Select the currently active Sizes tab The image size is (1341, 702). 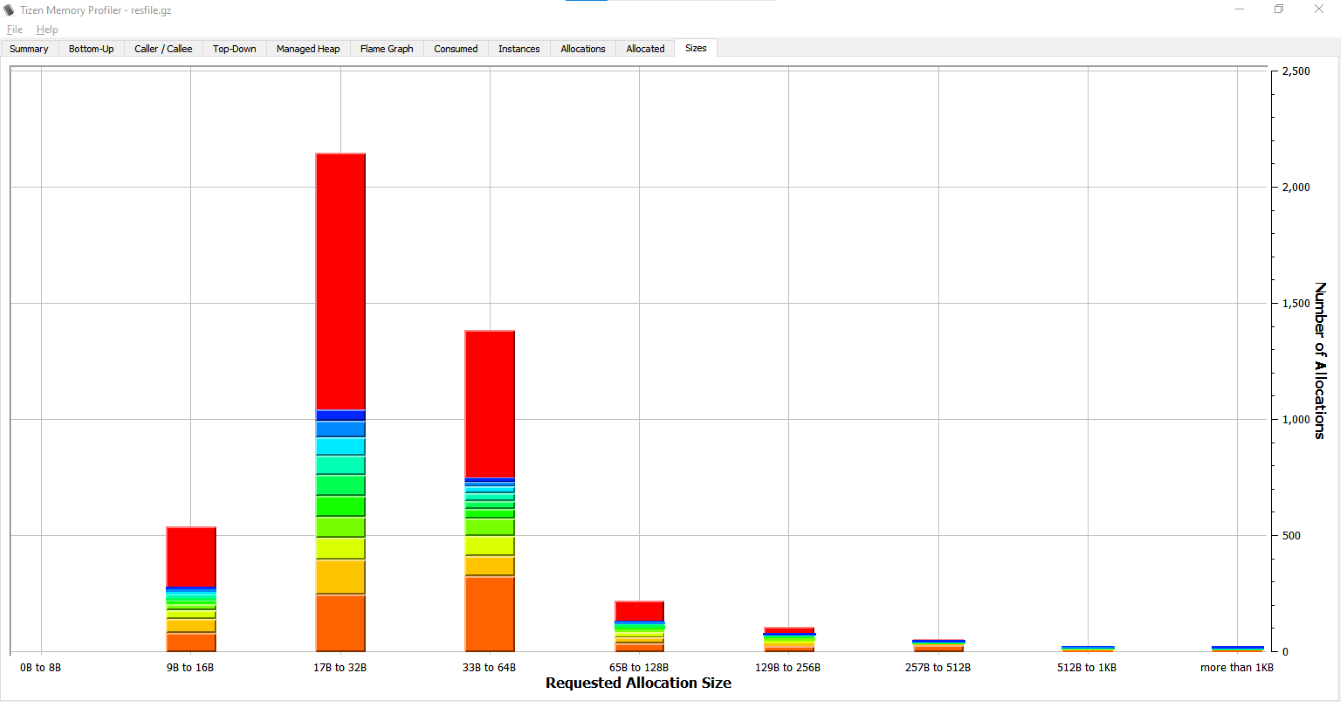695,48
